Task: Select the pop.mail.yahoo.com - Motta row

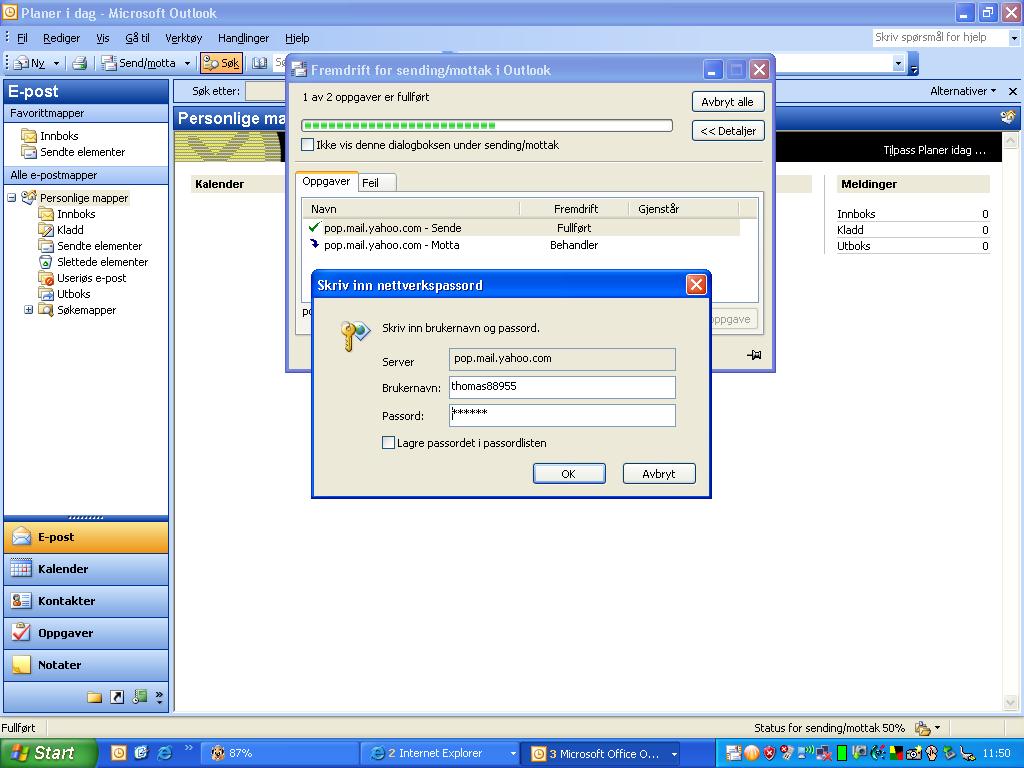Action: click(521, 245)
